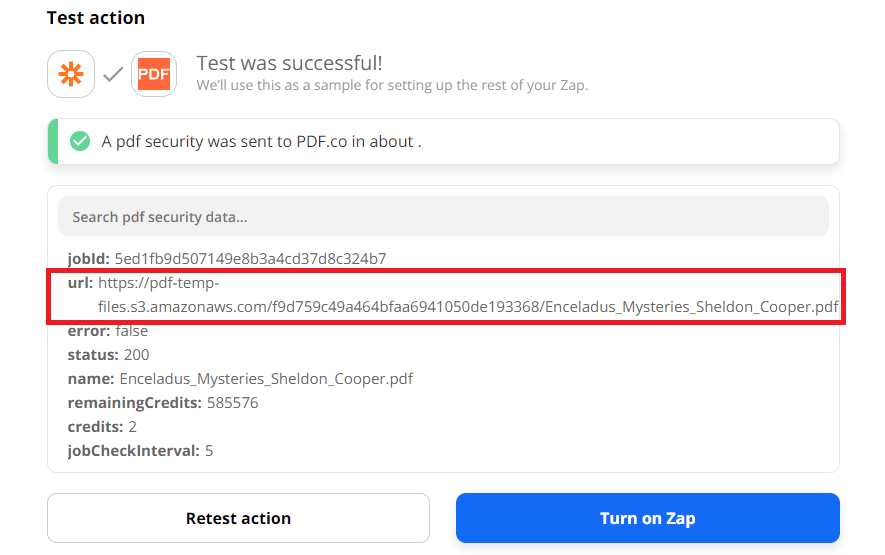
Task: Click the orange Zapier asterisk icon
Action: pos(71,74)
